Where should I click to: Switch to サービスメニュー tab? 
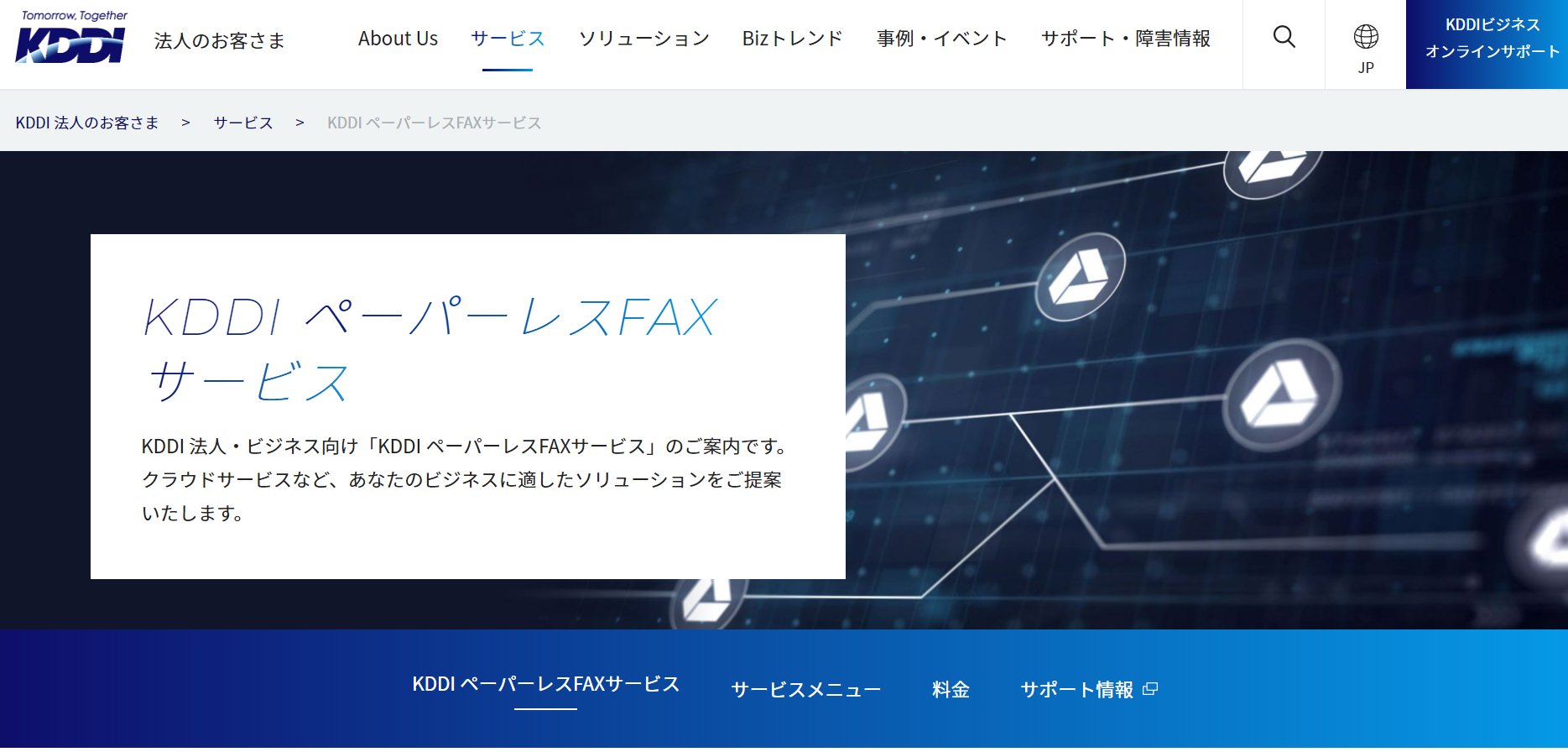tap(806, 690)
